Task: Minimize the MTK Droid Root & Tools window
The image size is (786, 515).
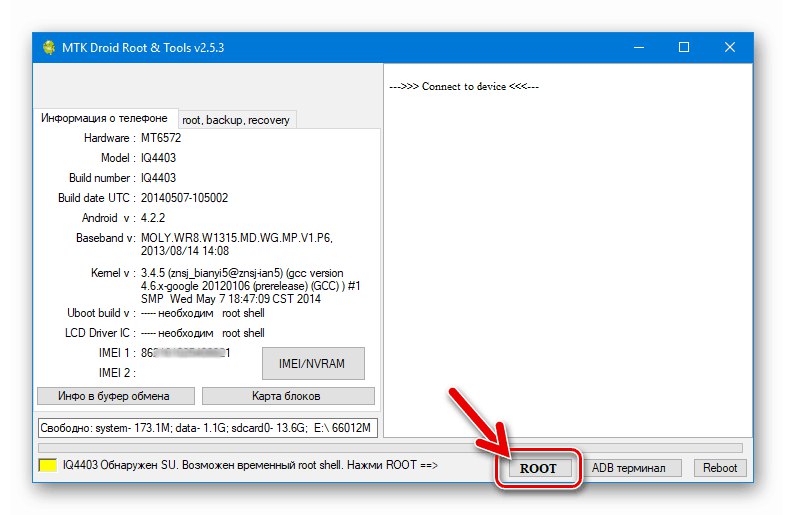Action: pos(639,48)
